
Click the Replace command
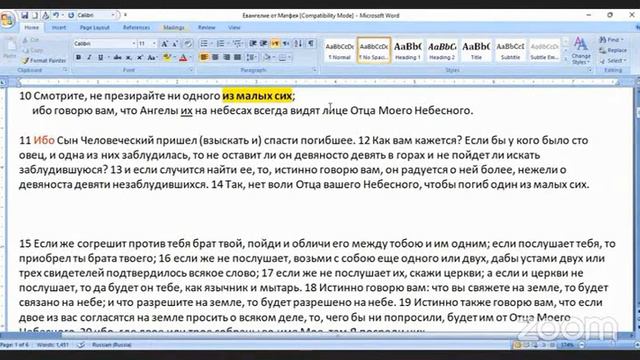(x=613, y=50)
